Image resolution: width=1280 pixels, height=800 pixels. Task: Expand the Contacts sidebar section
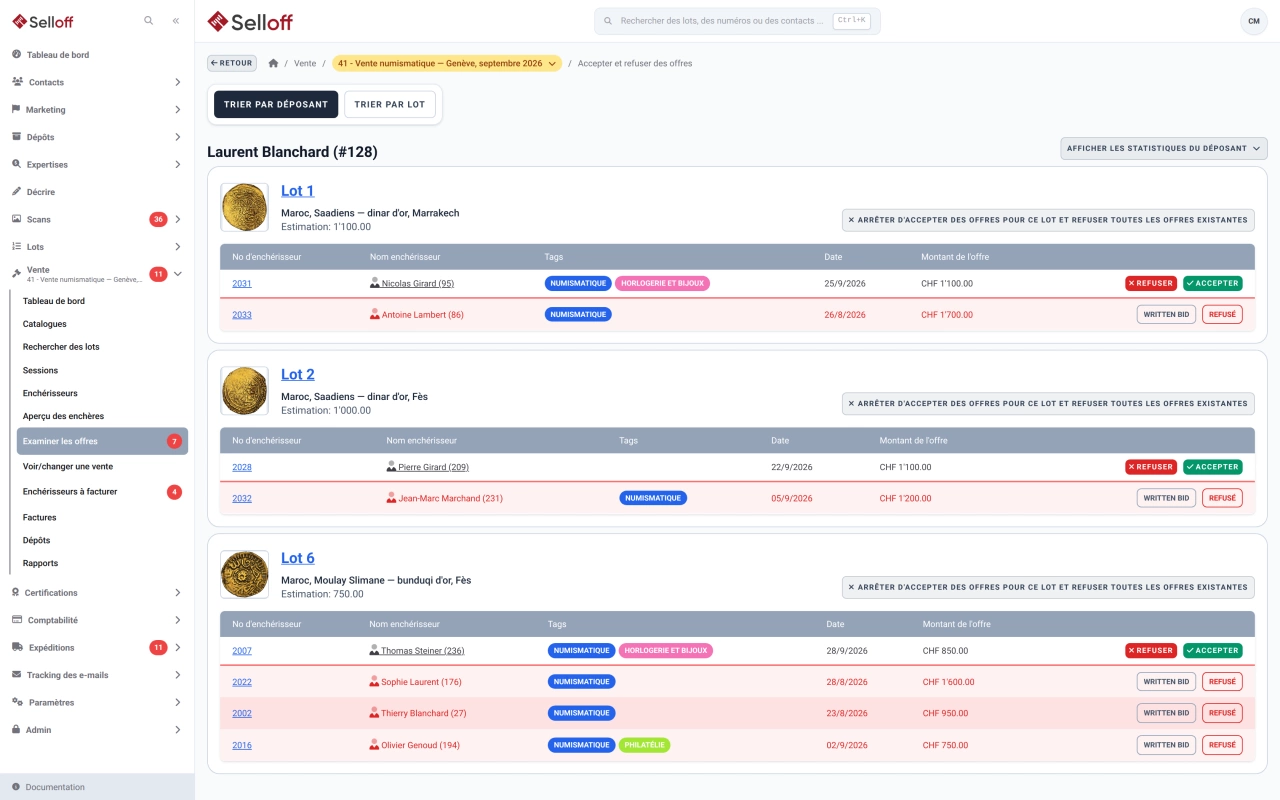(177, 82)
